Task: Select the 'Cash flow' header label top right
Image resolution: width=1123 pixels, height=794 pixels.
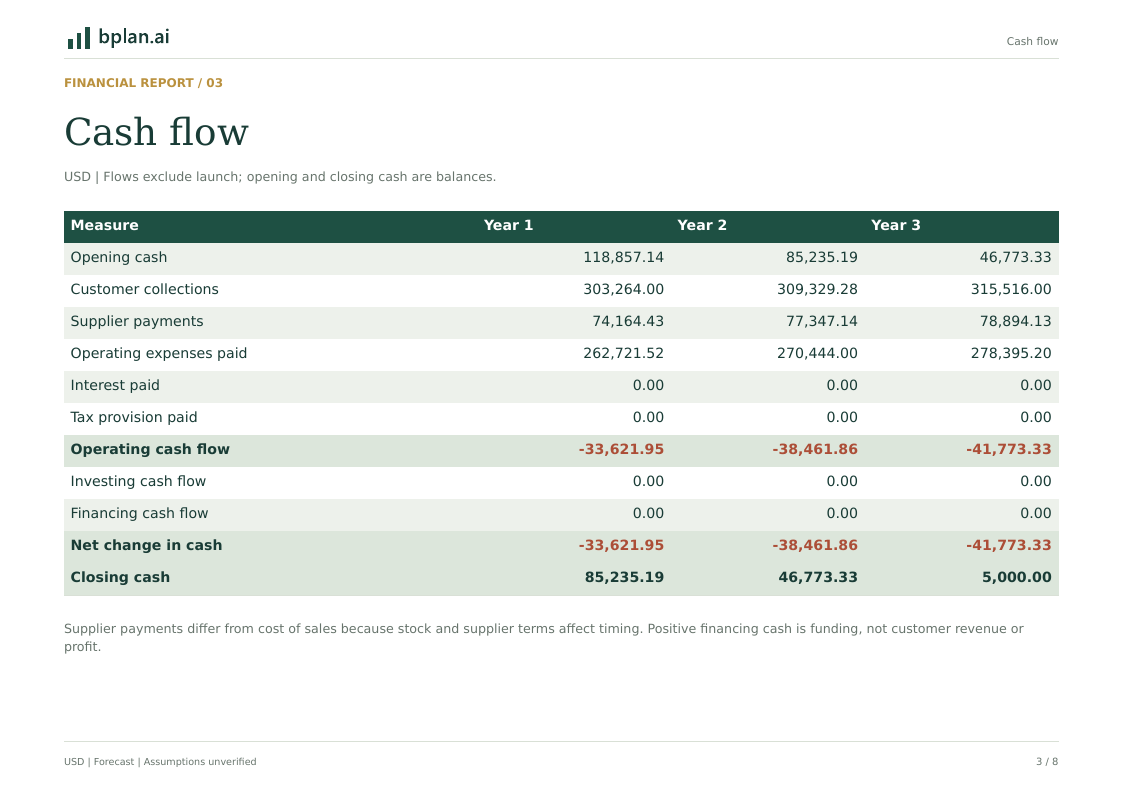Action: [1032, 42]
